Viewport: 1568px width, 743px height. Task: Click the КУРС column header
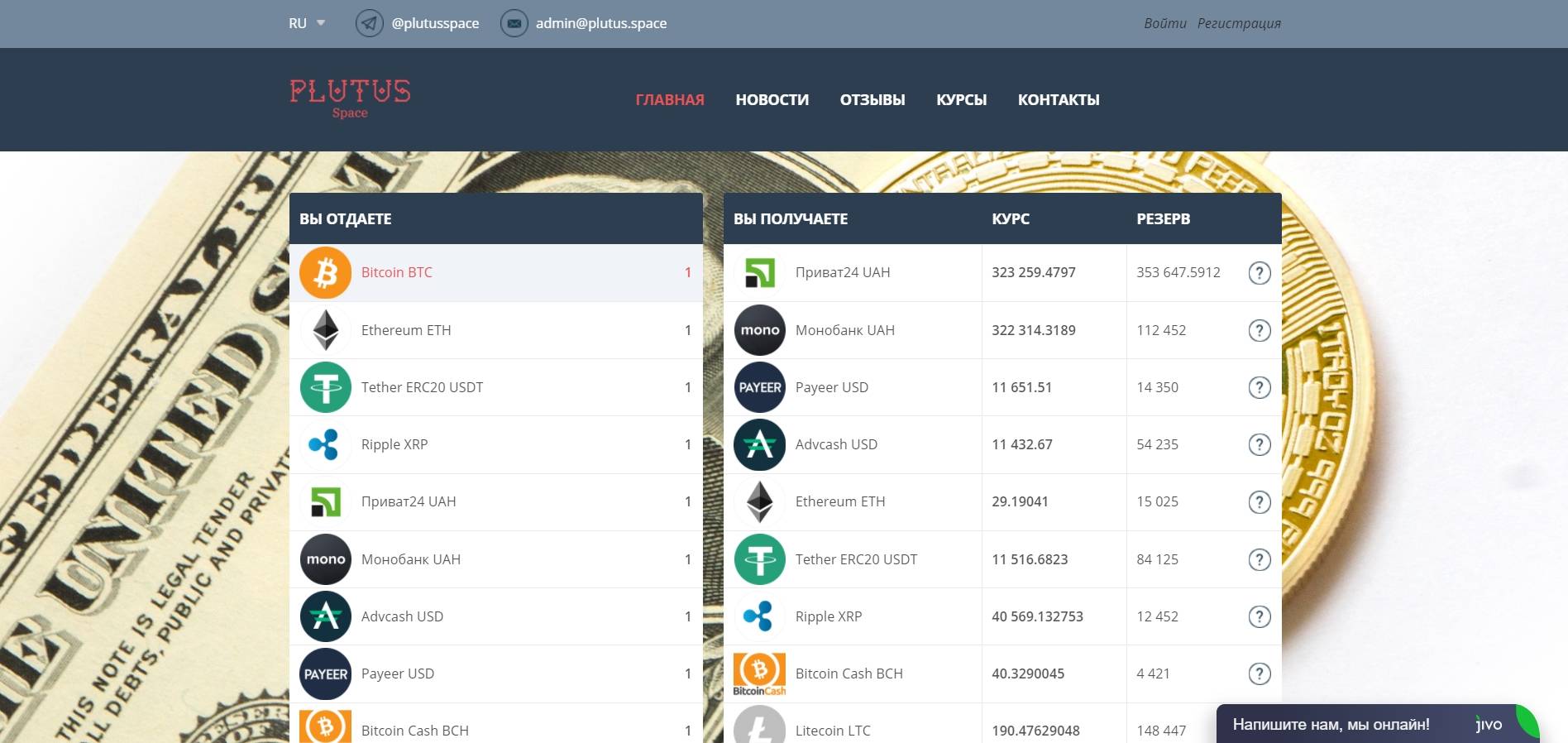pyautogui.click(x=1011, y=219)
